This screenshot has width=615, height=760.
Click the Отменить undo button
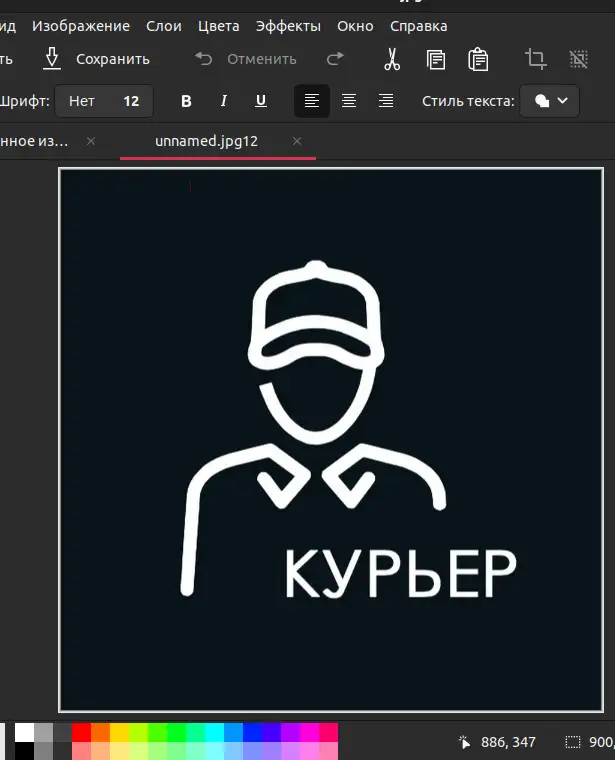point(246,59)
